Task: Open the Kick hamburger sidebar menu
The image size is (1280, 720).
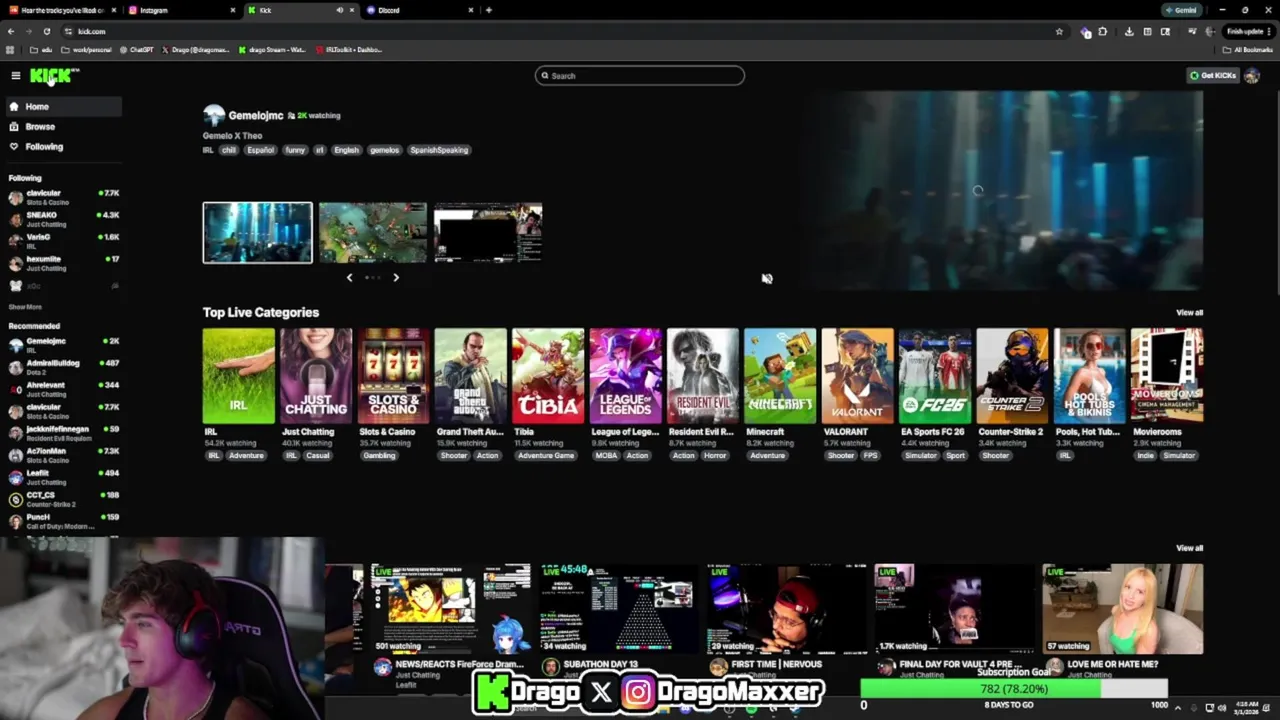Action: pos(16,76)
